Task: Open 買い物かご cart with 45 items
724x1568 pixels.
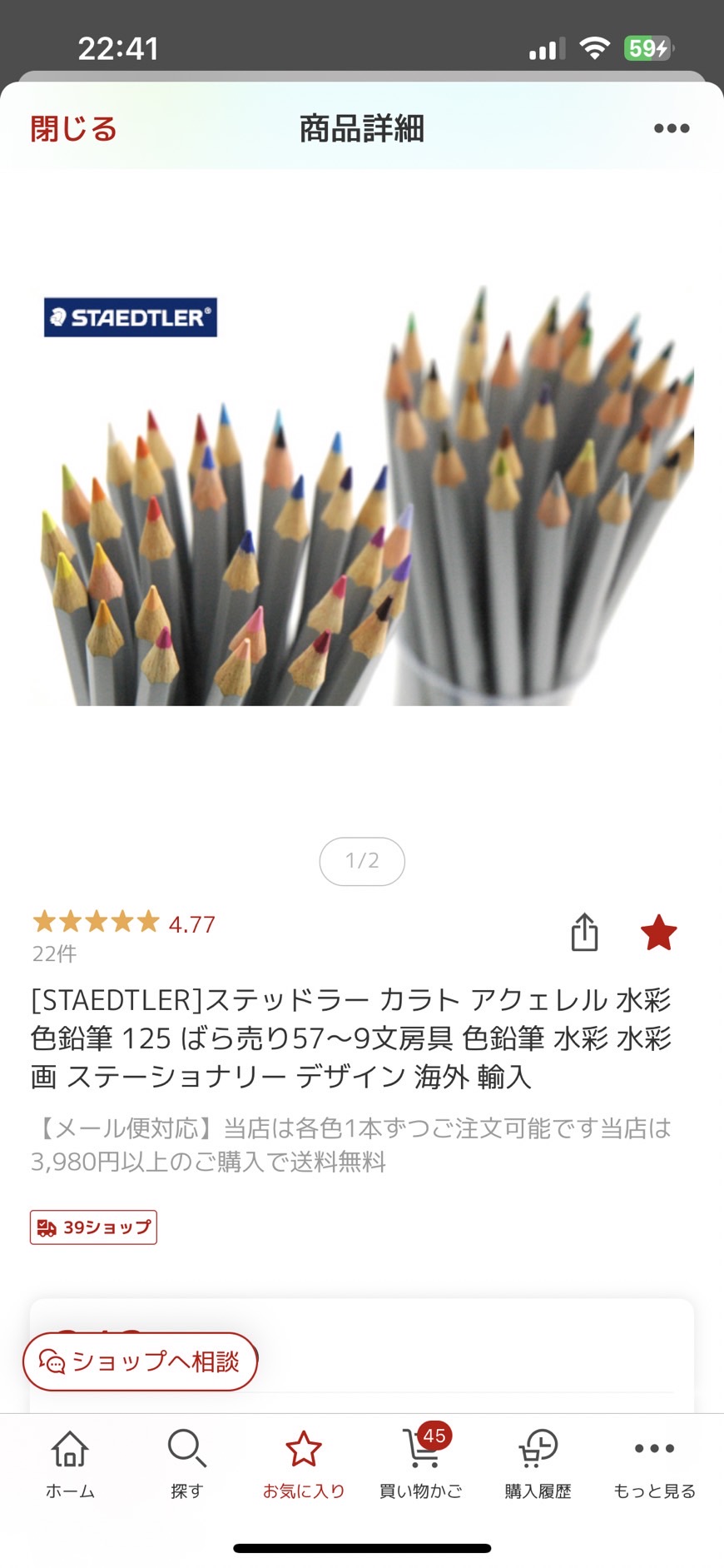Action: 421,1465
